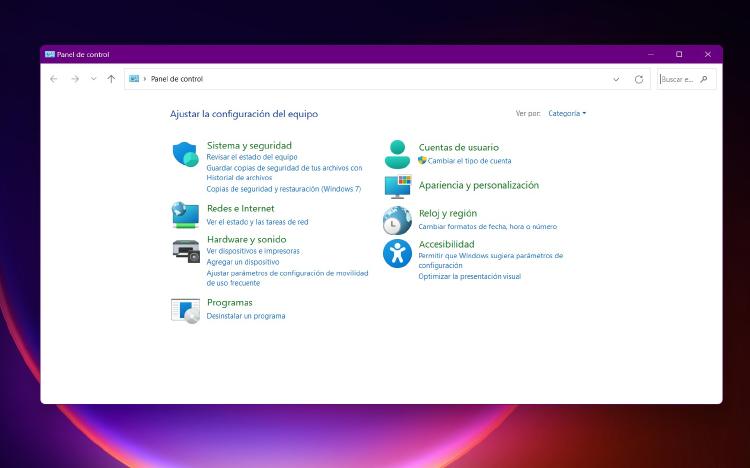The width and height of the screenshot is (750, 468).
Task: Go back with the left arrow
Action: coord(54,79)
